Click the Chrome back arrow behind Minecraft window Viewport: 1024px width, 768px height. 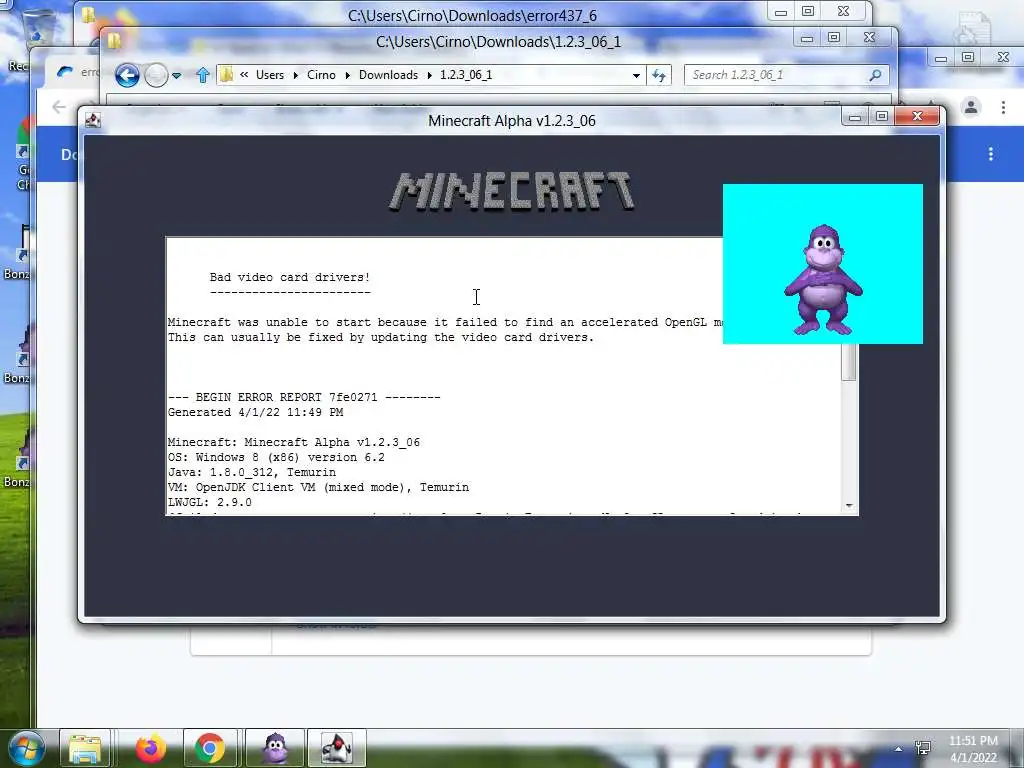(59, 107)
